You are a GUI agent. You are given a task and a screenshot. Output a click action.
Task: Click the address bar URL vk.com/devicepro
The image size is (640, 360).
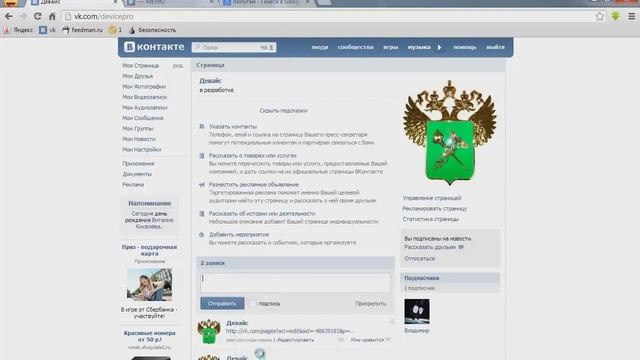tap(104, 16)
